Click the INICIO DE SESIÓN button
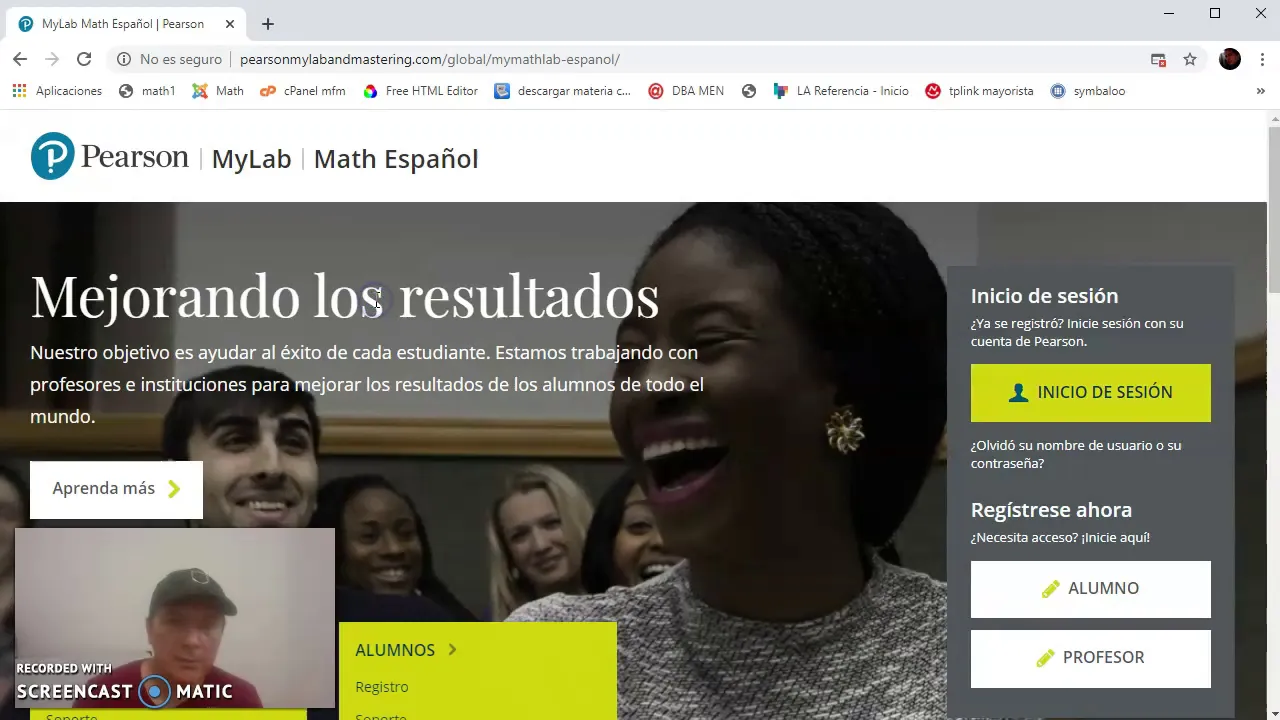The height and width of the screenshot is (720, 1280). (1090, 393)
